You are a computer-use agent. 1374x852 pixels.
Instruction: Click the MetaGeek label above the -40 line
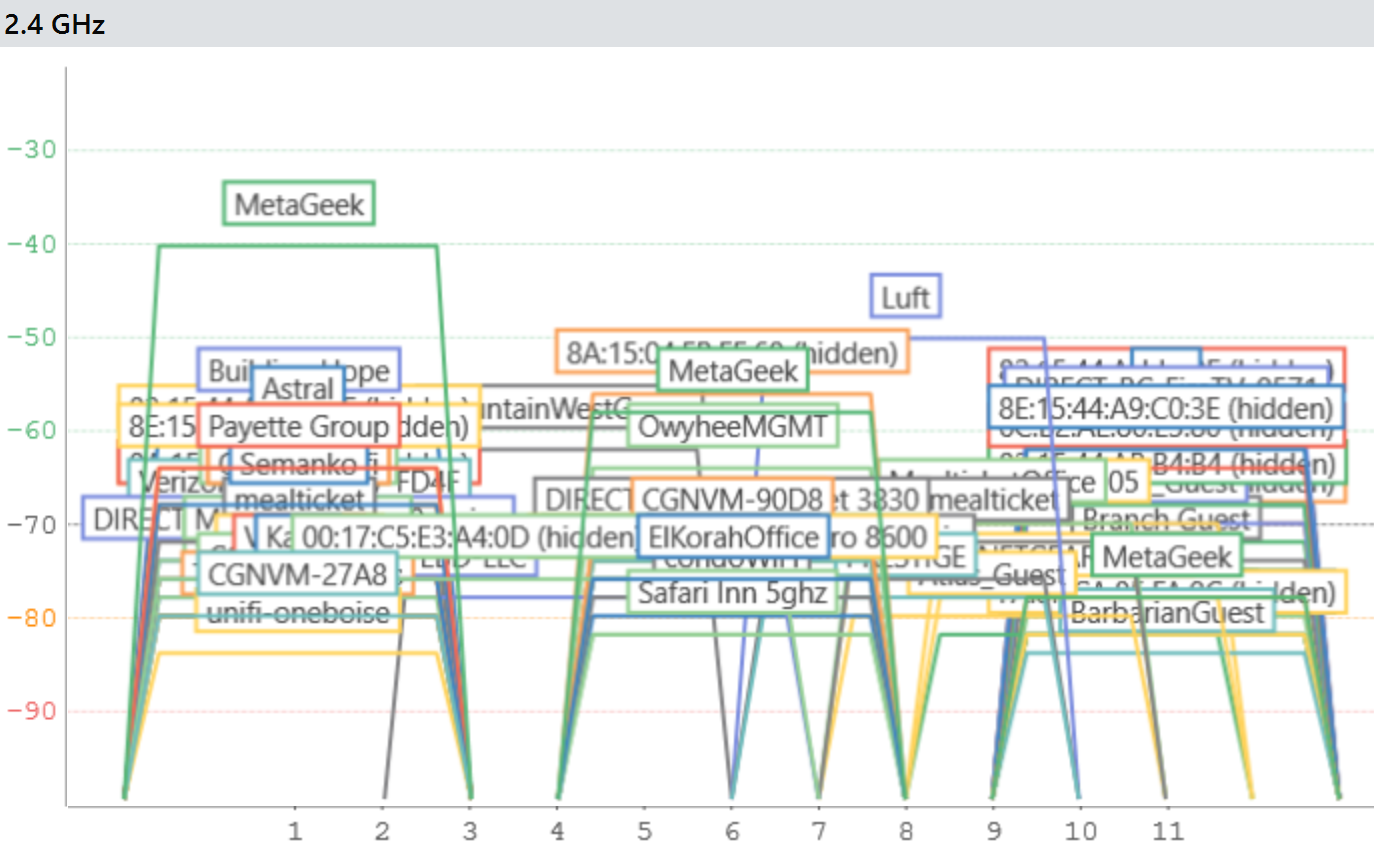(299, 204)
